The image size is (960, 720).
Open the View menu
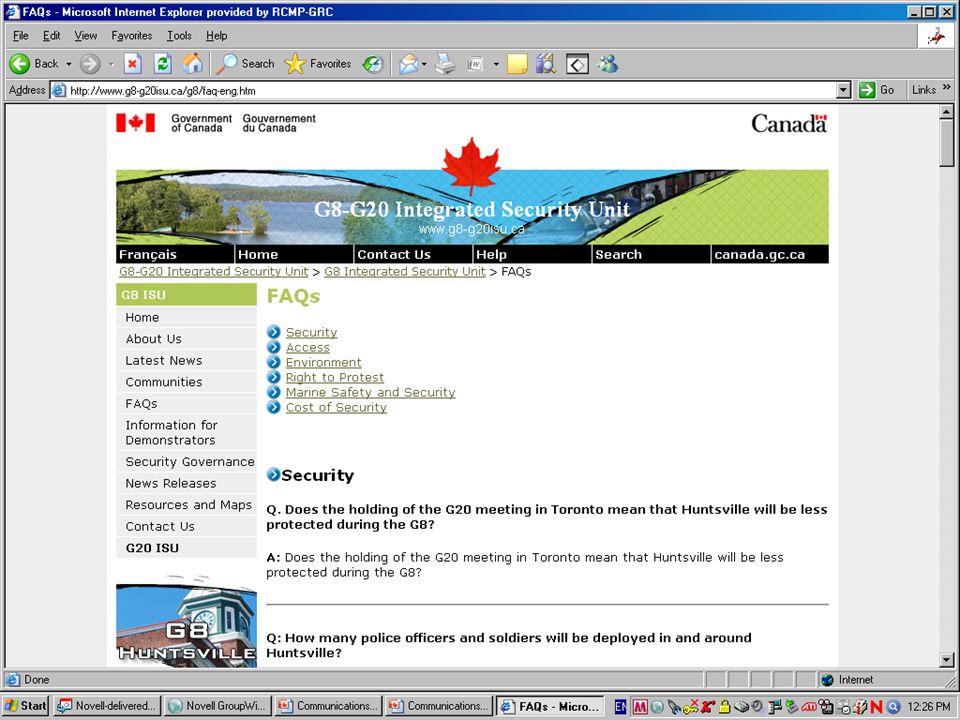(x=86, y=36)
